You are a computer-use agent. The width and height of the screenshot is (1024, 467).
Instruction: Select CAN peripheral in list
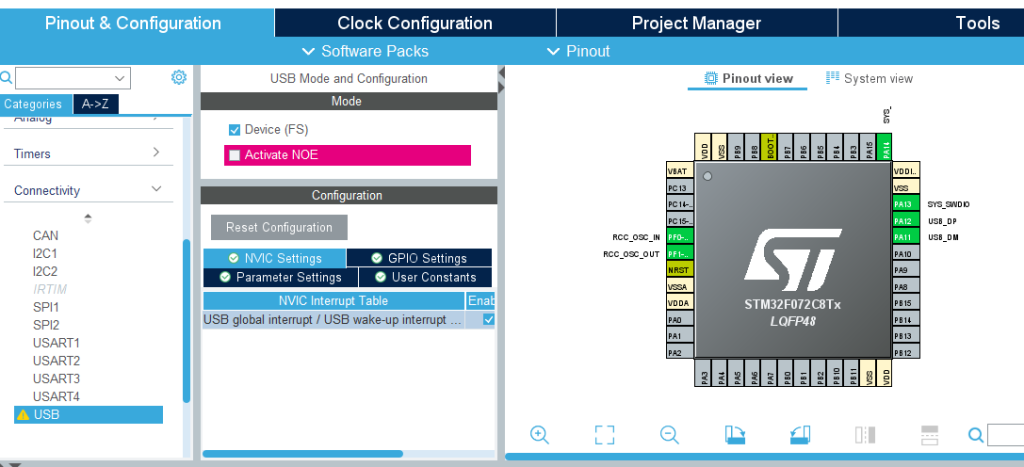point(46,235)
